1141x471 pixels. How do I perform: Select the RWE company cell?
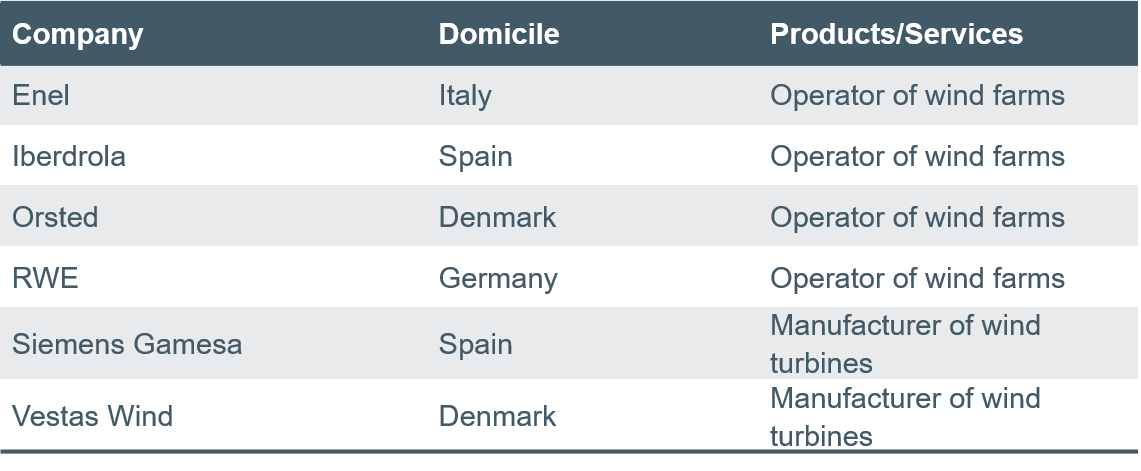tap(45, 278)
